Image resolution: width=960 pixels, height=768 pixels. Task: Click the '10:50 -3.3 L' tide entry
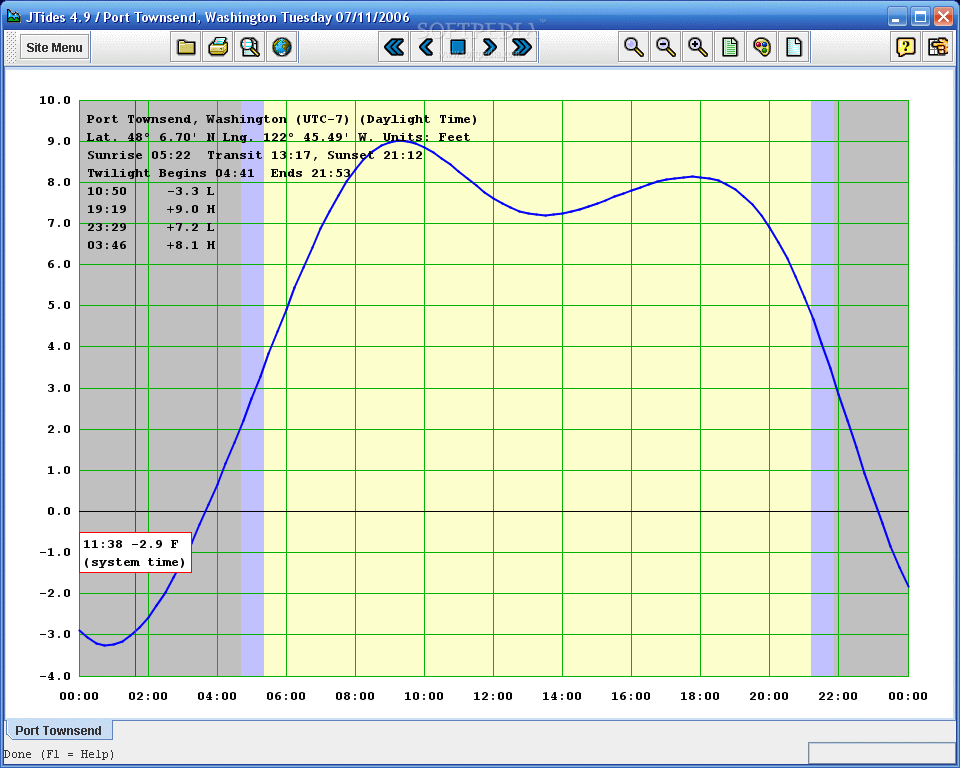pos(151,191)
